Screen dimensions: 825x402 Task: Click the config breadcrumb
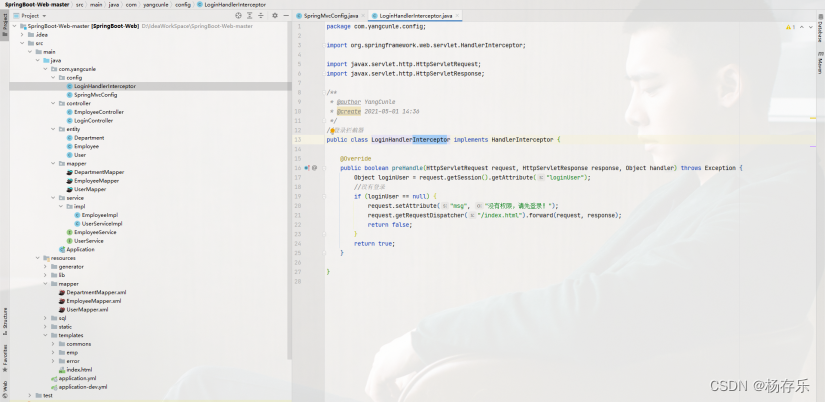[x=183, y=5]
